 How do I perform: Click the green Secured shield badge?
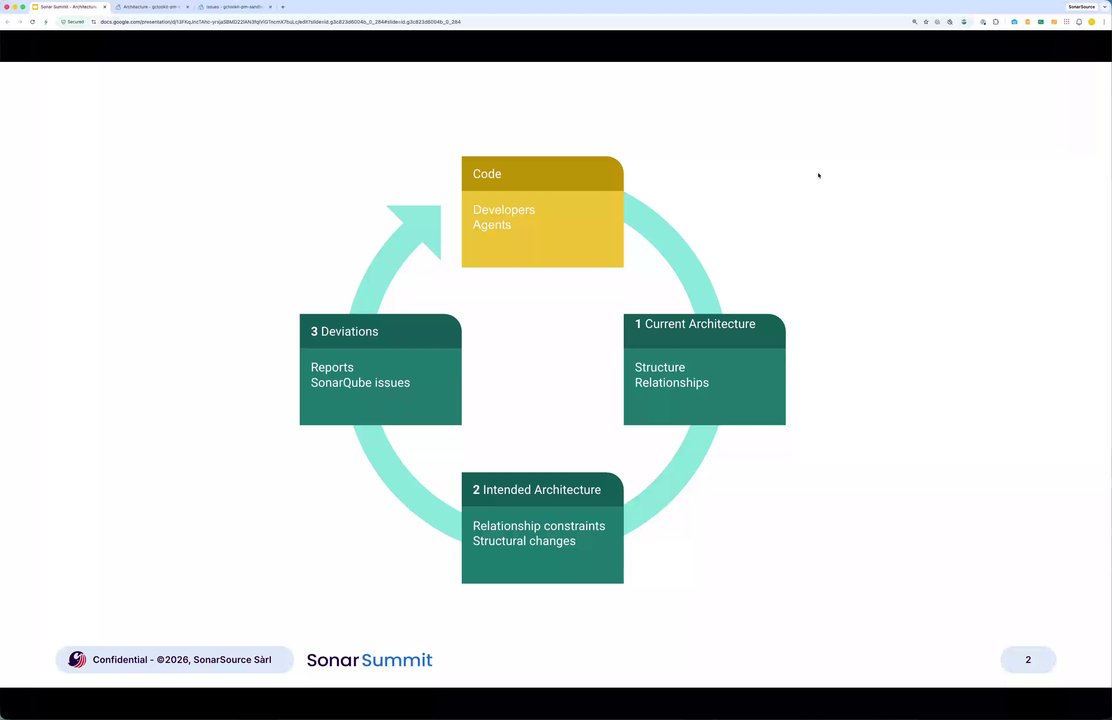point(72,22)
